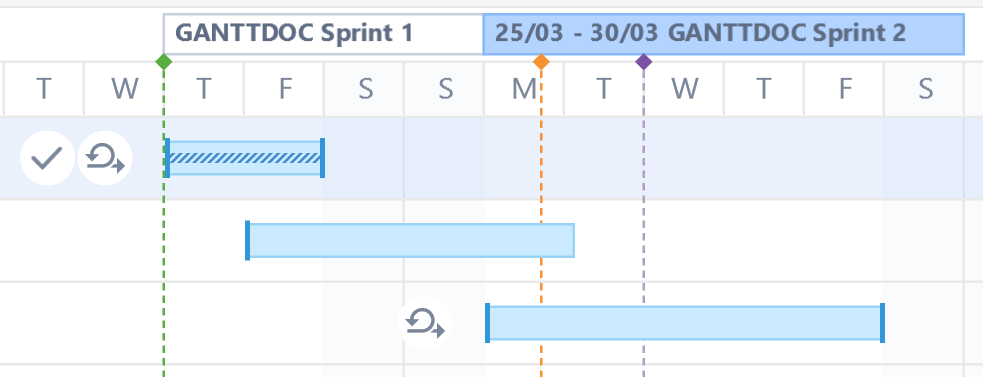Select the orange diamond timeline marker
Screen dimensions: 983x377
pos(541,61)
